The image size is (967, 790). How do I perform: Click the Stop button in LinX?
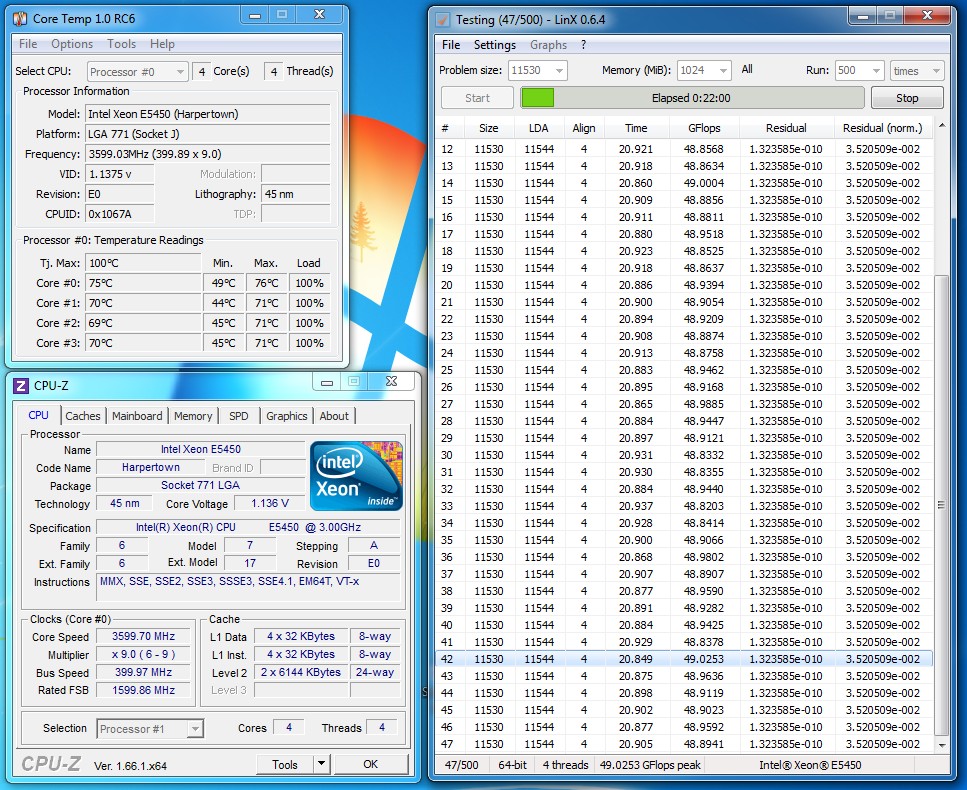click(907, 98)
